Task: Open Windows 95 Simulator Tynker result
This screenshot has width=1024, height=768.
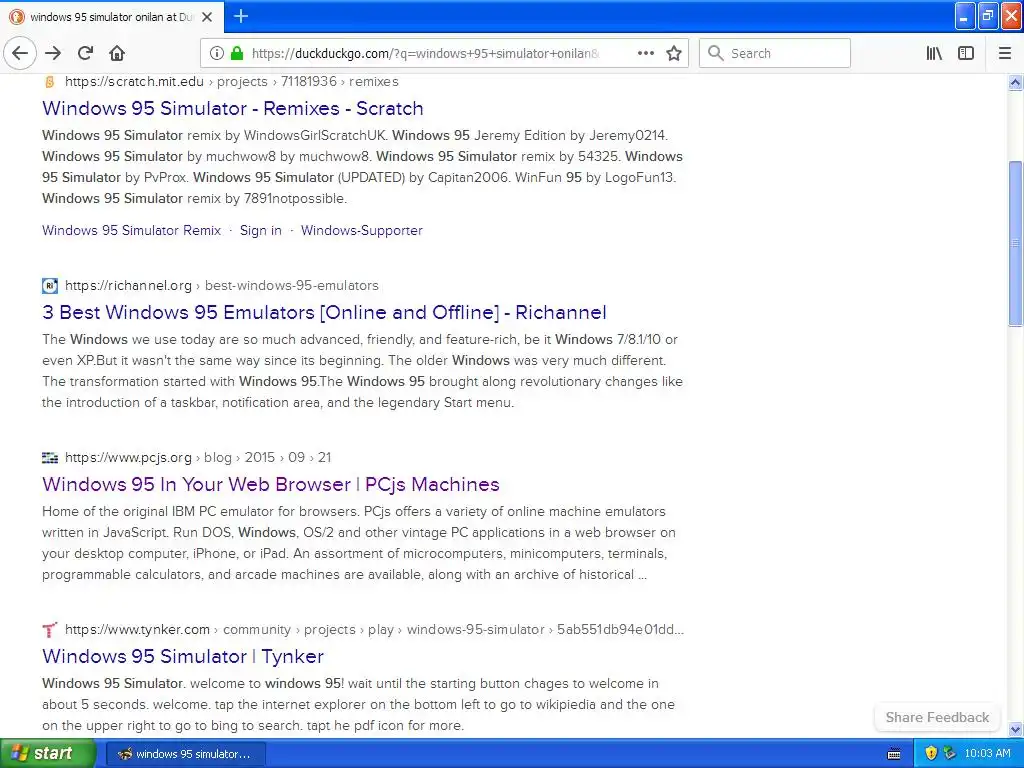Action: coord(183,656)
